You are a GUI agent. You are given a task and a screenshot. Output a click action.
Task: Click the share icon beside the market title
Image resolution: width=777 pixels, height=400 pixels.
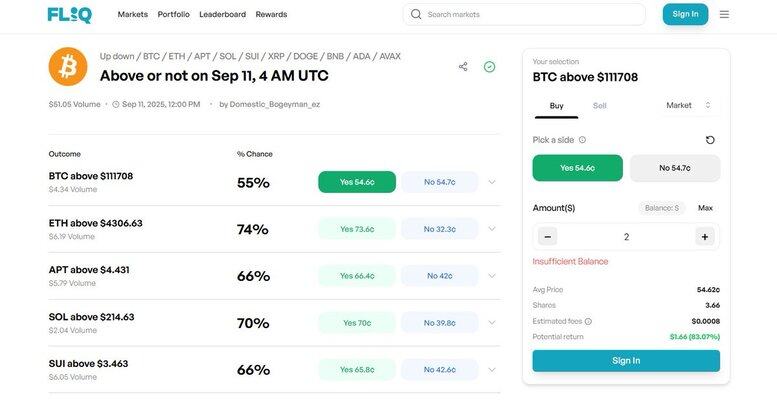pos(463,66)
